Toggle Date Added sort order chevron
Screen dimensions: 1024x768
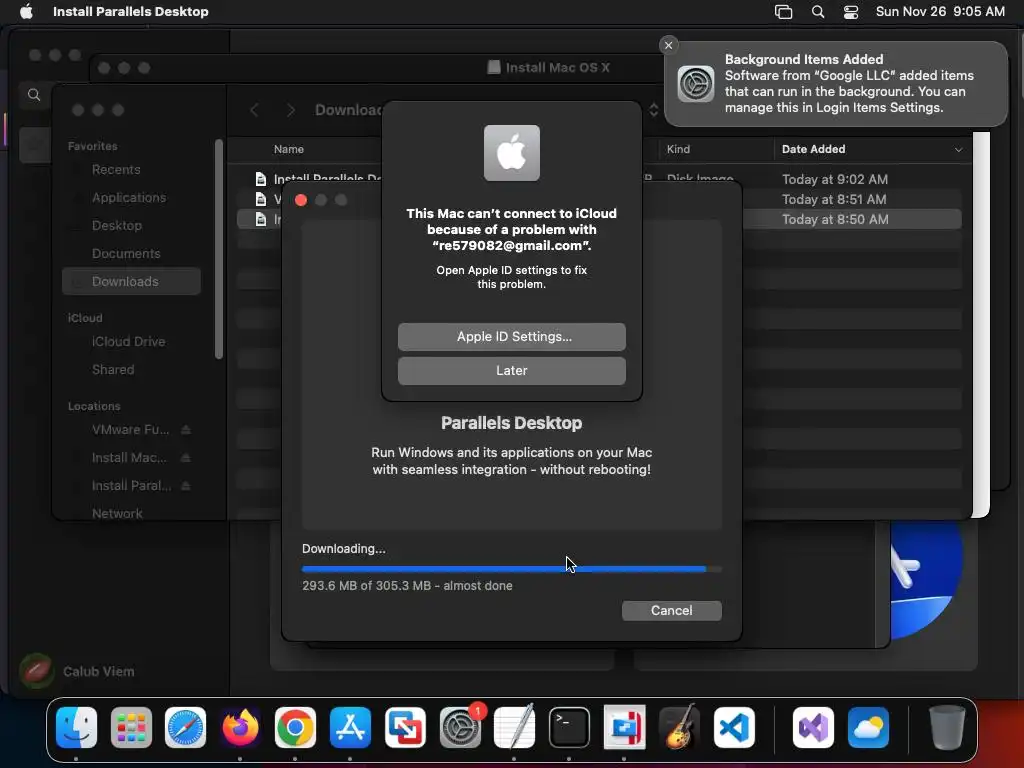[958, 150]
